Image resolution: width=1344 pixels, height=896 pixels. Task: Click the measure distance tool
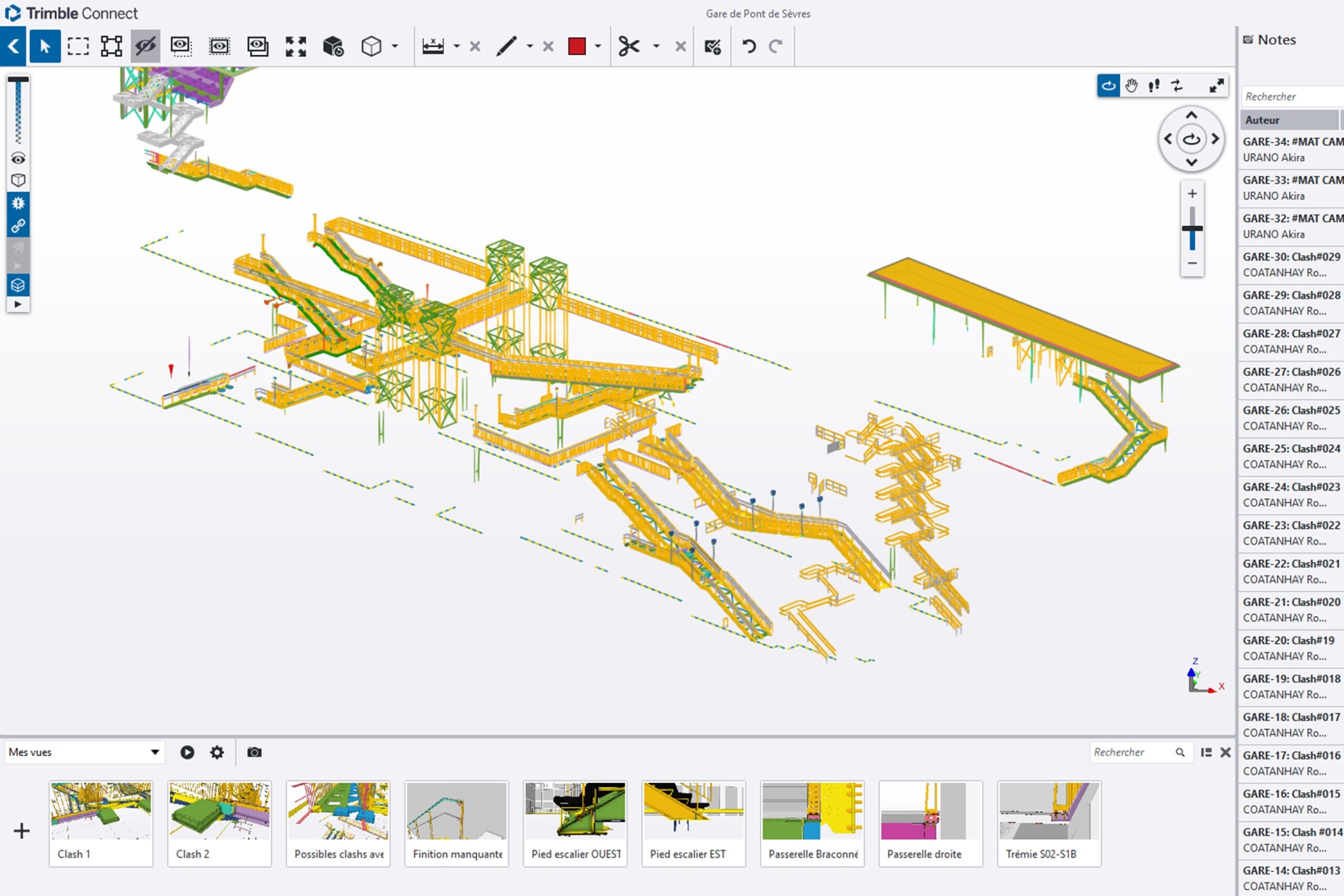coord(433,46)
